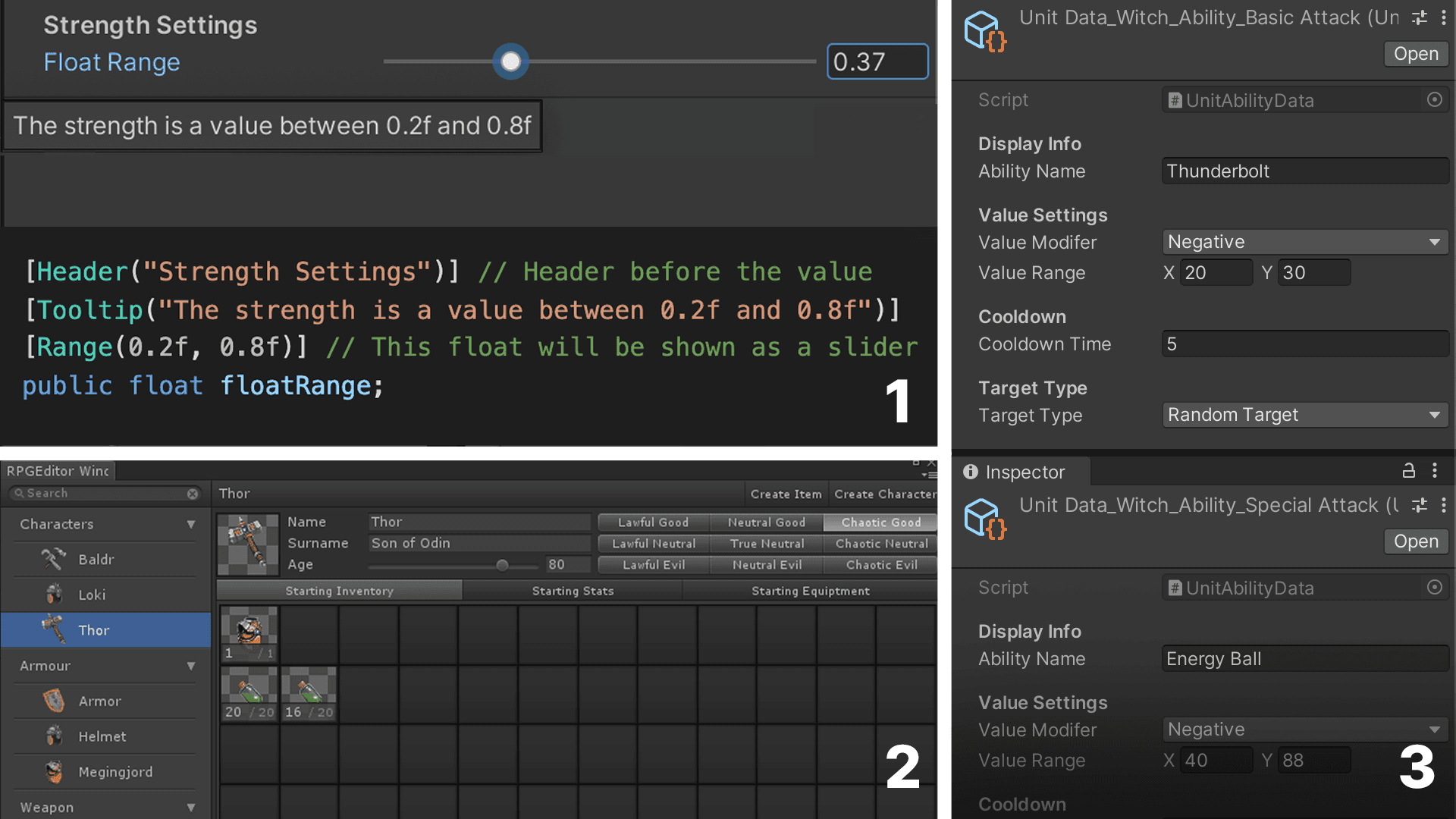
Task: Open the Inspector tab options menu
Action: click(1435, 471)
